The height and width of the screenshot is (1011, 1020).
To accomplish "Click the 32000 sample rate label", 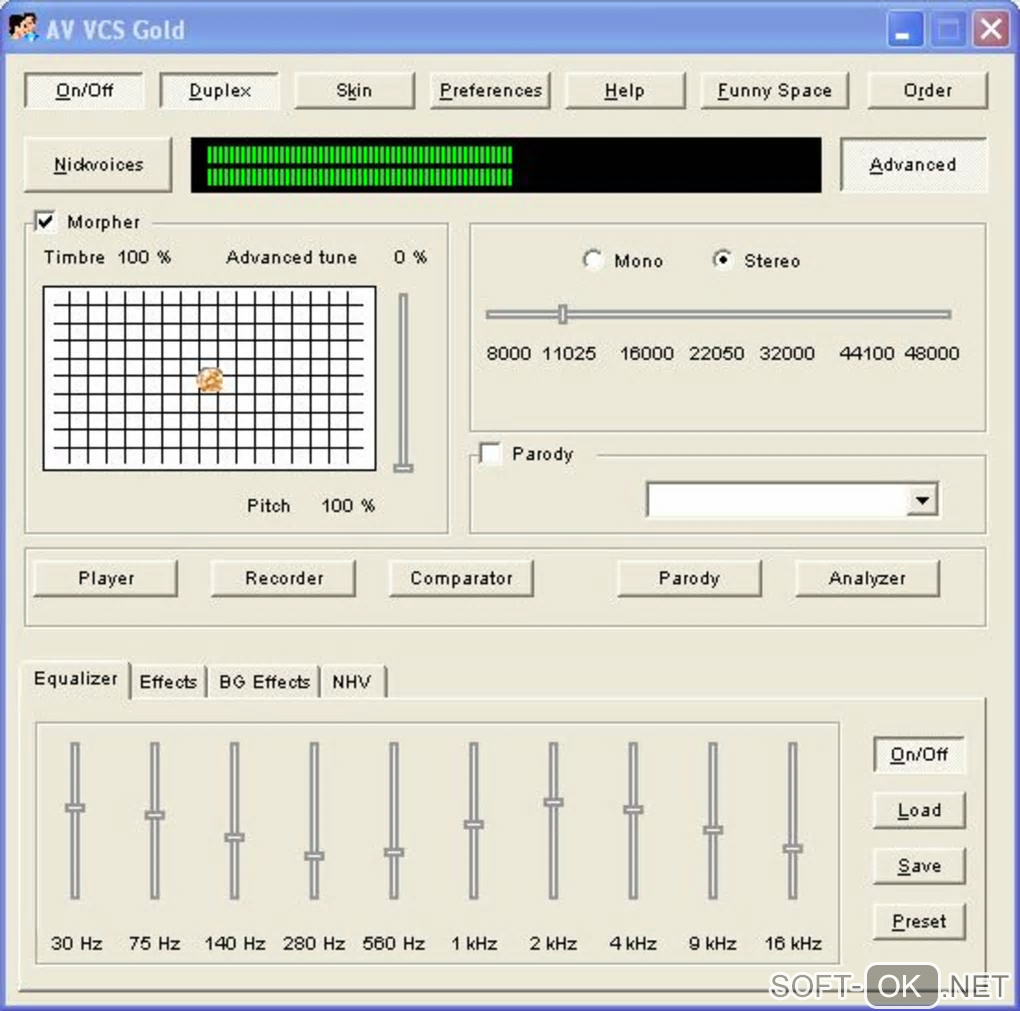I will tap(787, 353).
